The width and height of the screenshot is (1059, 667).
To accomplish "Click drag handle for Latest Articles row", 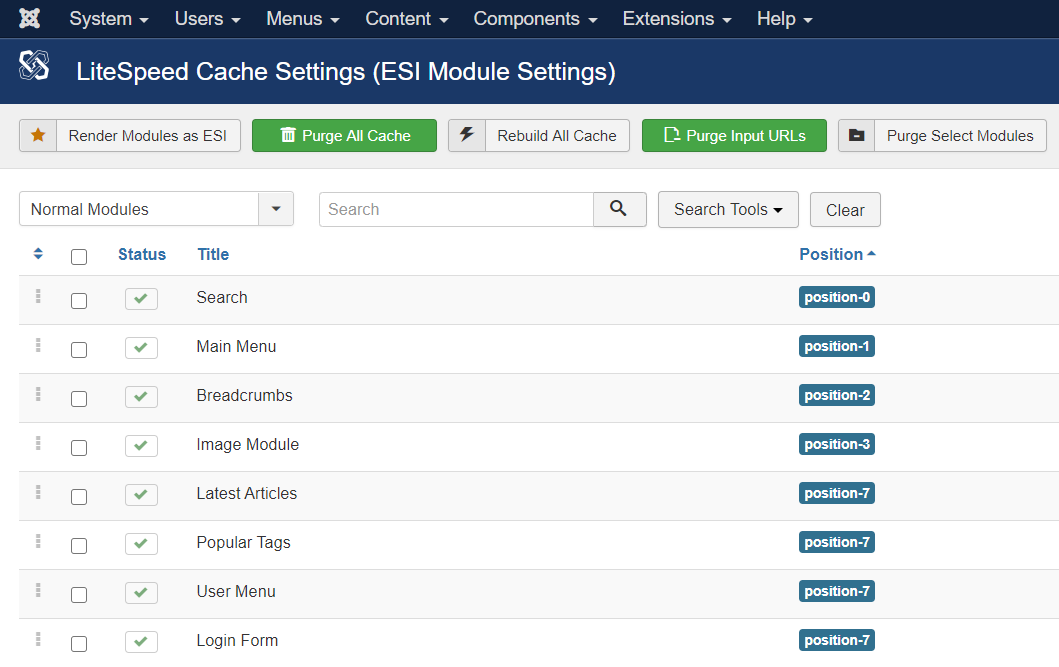I will tap(38, 493).
